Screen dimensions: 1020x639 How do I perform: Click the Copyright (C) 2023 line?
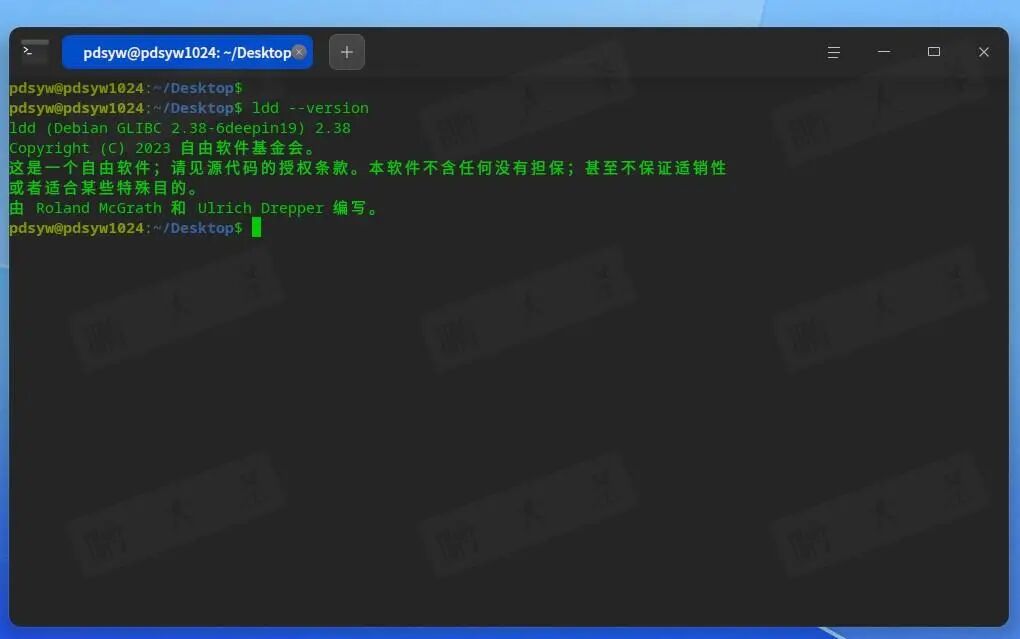(160, 148)
